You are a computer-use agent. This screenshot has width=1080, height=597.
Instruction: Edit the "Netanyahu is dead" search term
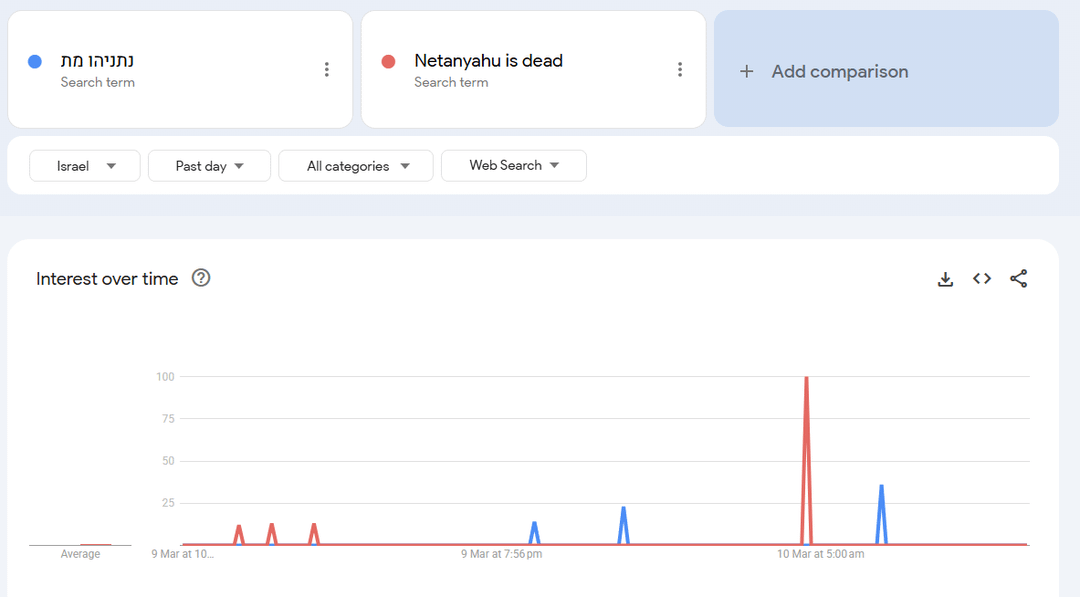tap(488, 61)
